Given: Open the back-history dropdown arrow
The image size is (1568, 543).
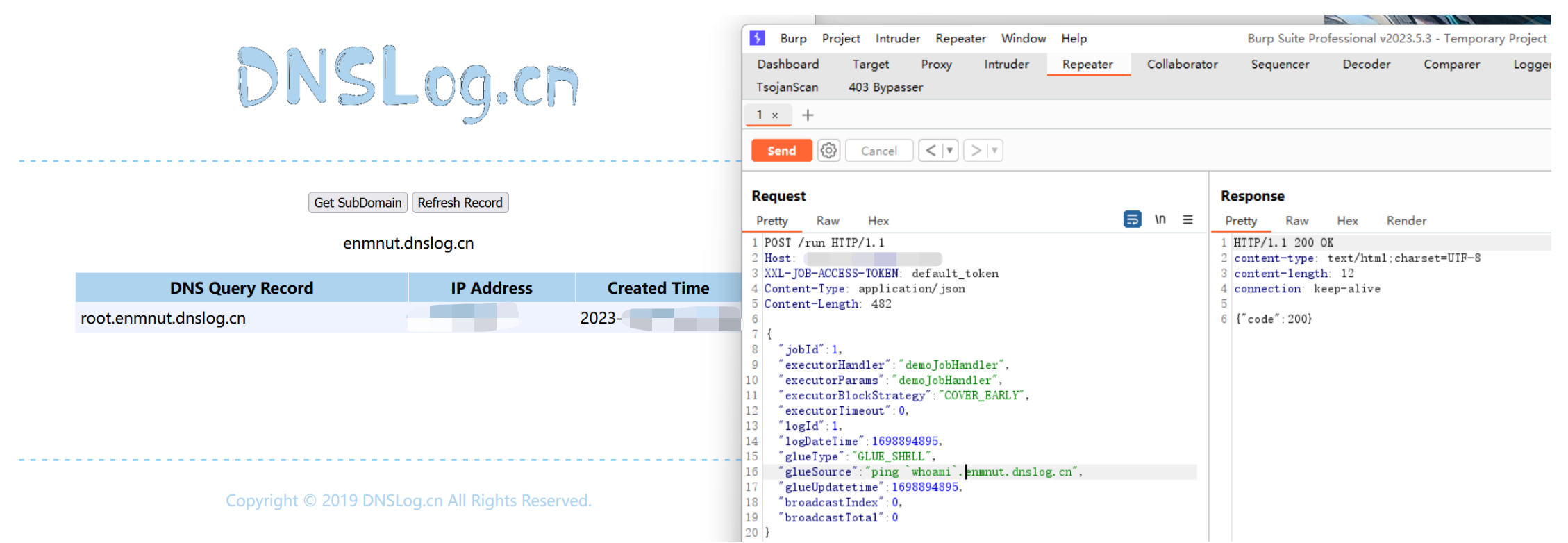Looking at the screenshot, I should [949, 151].
